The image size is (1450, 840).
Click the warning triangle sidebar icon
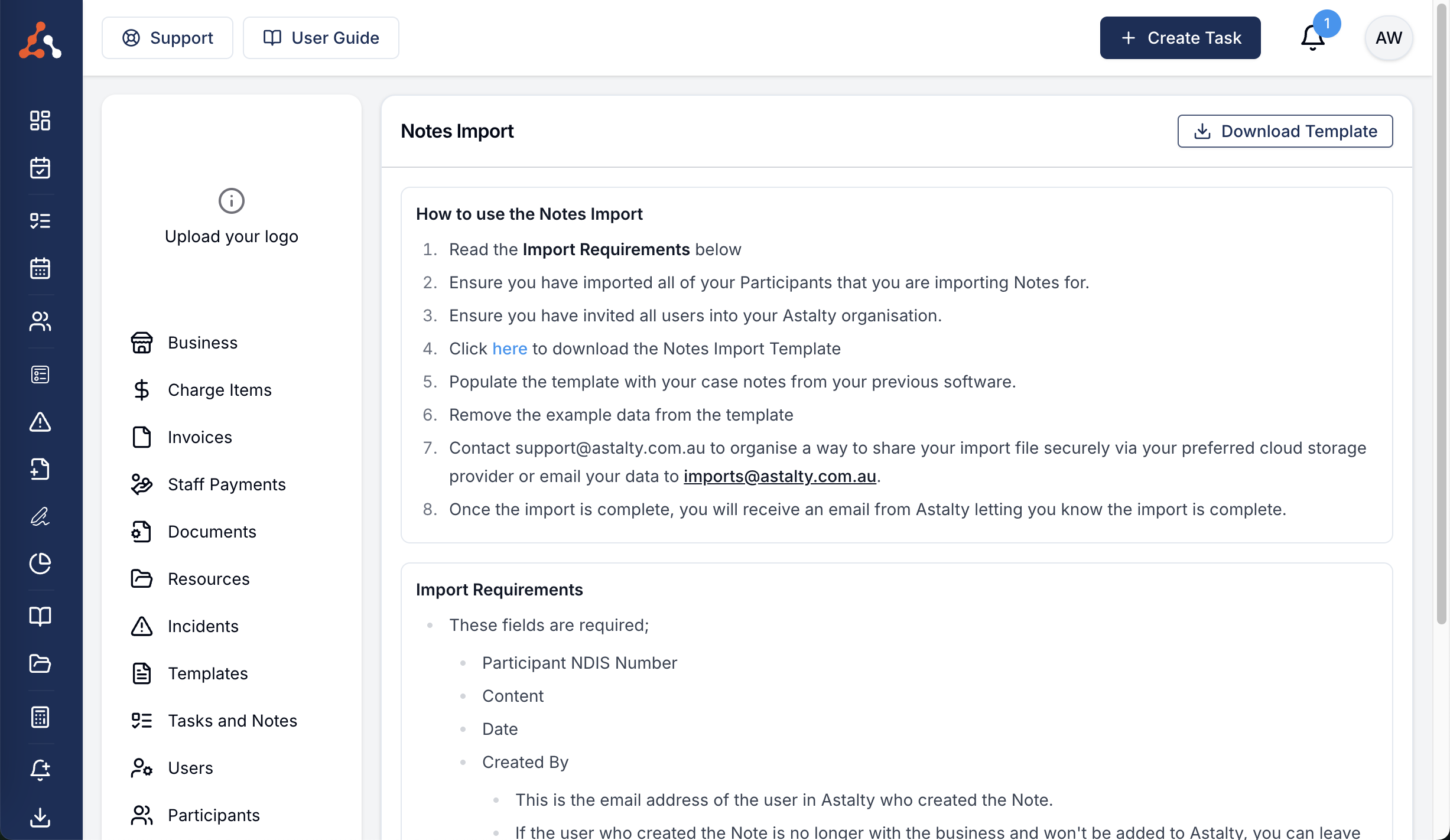click(40, 422)
